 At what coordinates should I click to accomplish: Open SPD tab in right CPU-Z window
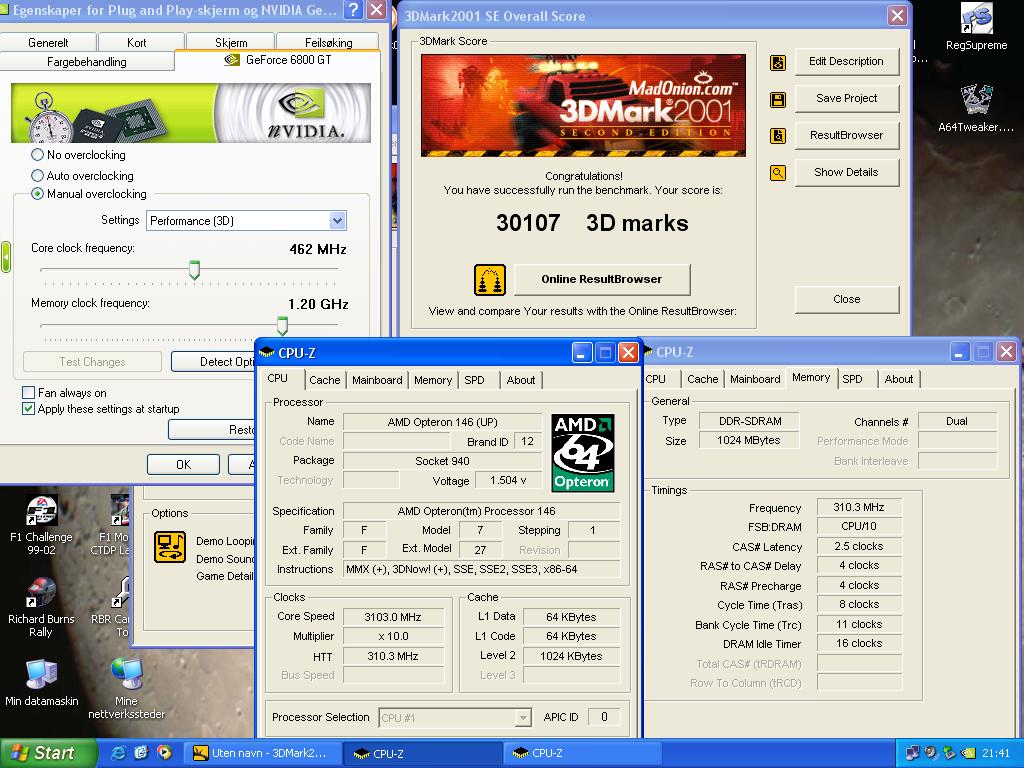click(852, 379)
